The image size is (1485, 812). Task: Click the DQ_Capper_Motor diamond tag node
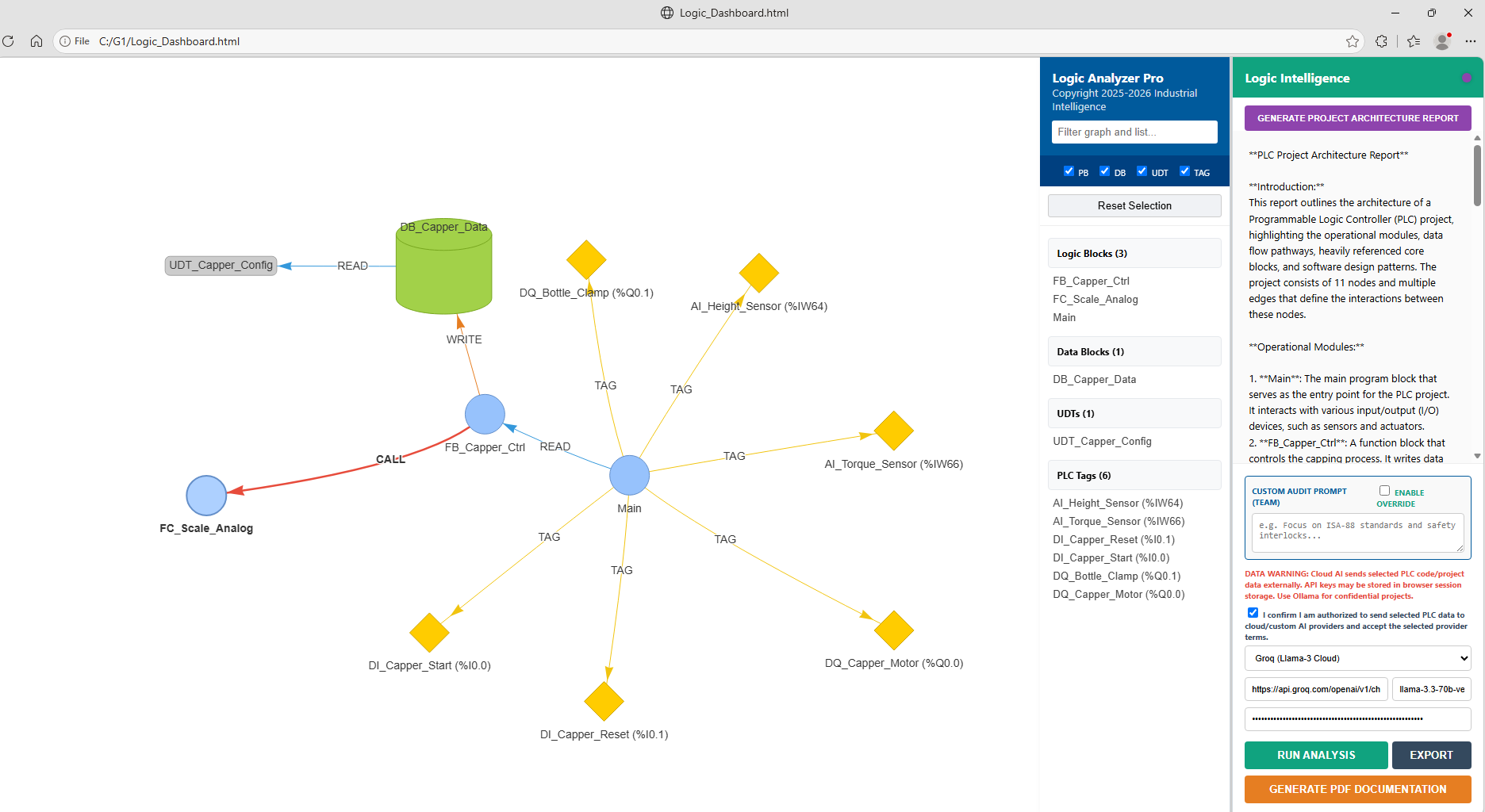894,630
